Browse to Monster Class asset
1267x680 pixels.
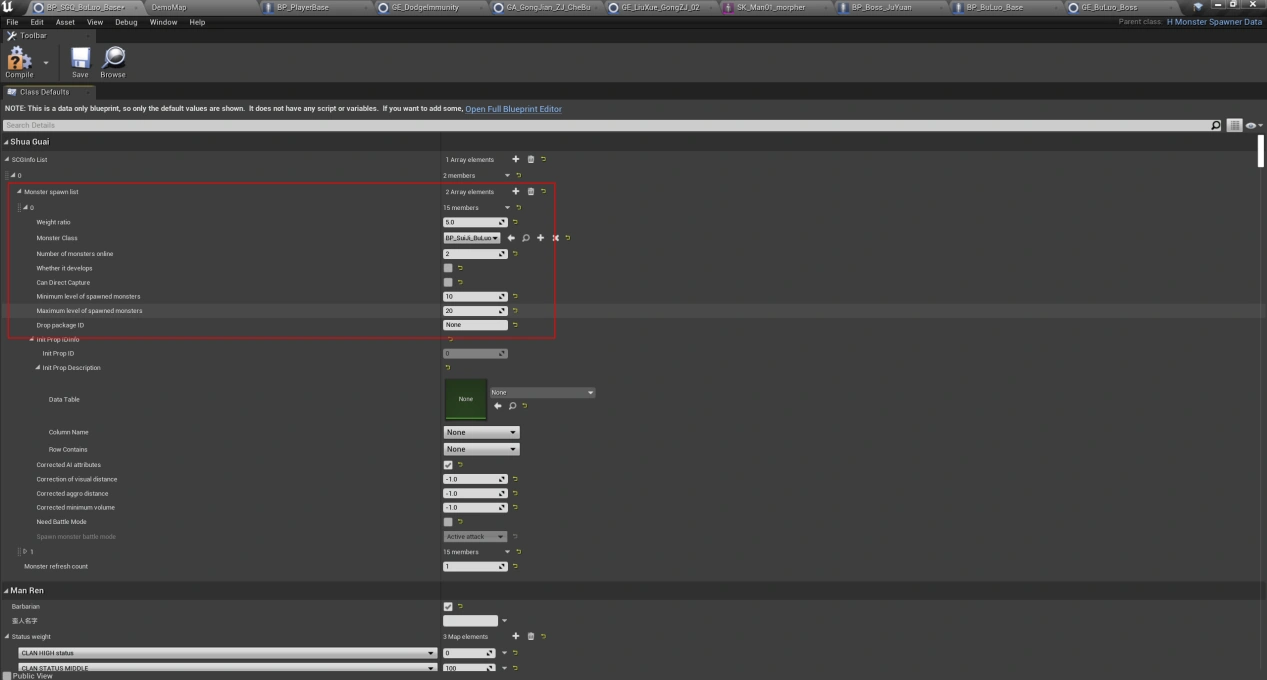(x=525, y=238)
